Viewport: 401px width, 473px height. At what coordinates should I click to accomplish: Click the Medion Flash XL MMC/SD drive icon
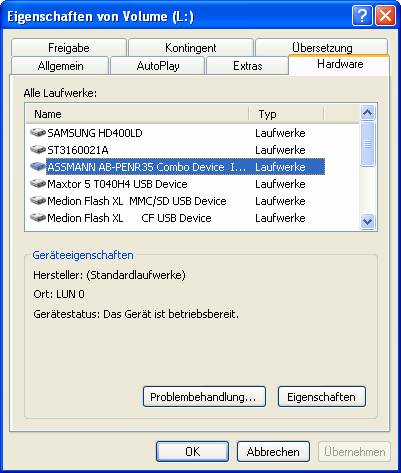[38, 201]
